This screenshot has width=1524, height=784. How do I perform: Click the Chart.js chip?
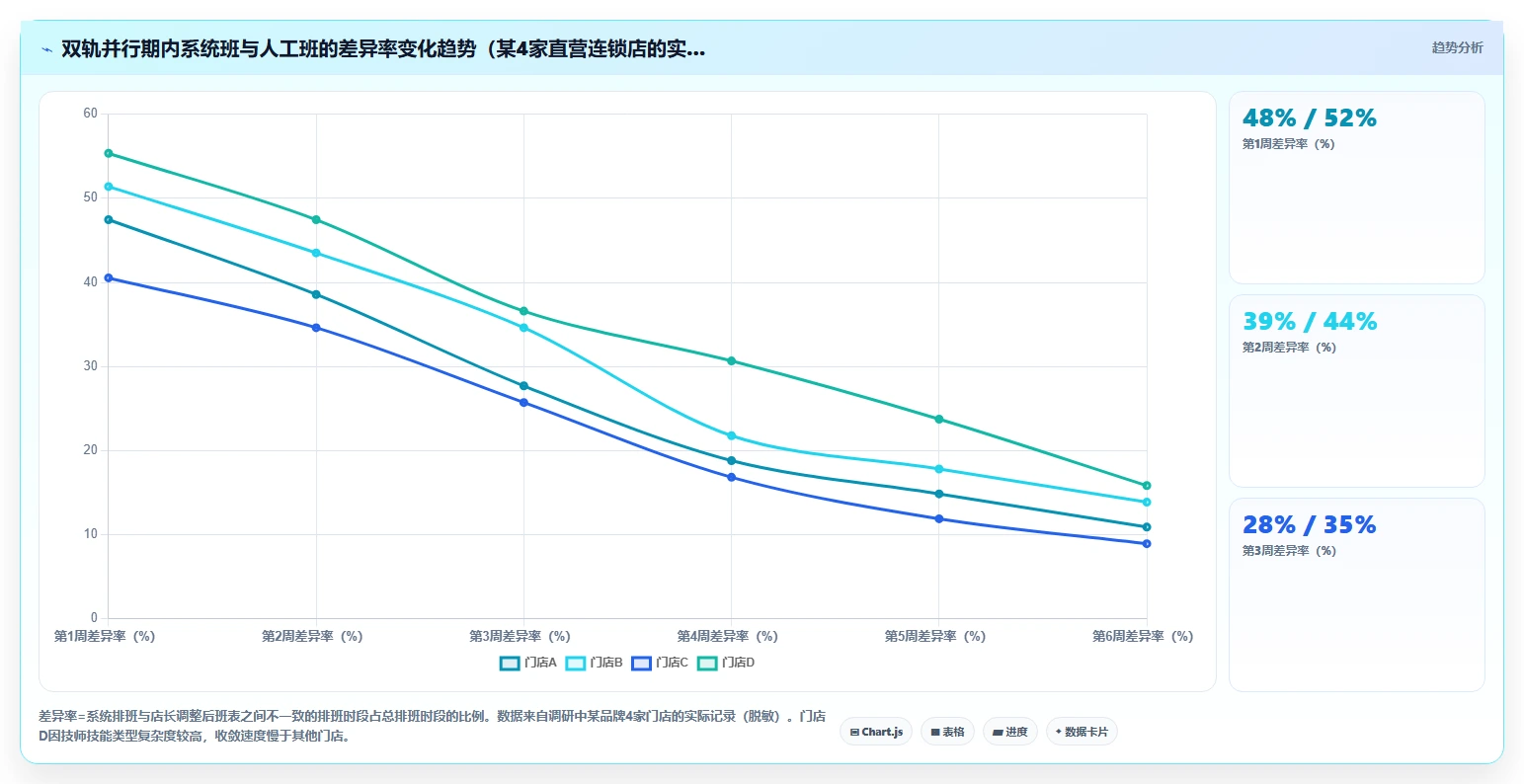coord(876,732)
